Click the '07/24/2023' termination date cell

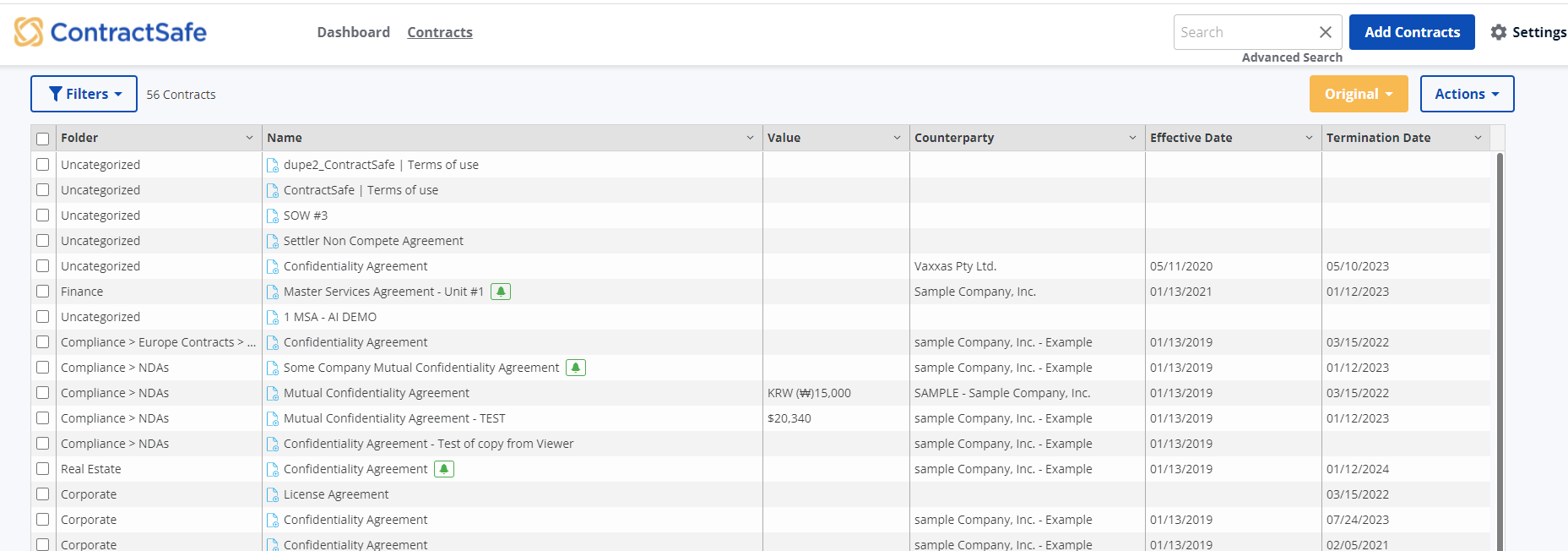(1358, 520)
